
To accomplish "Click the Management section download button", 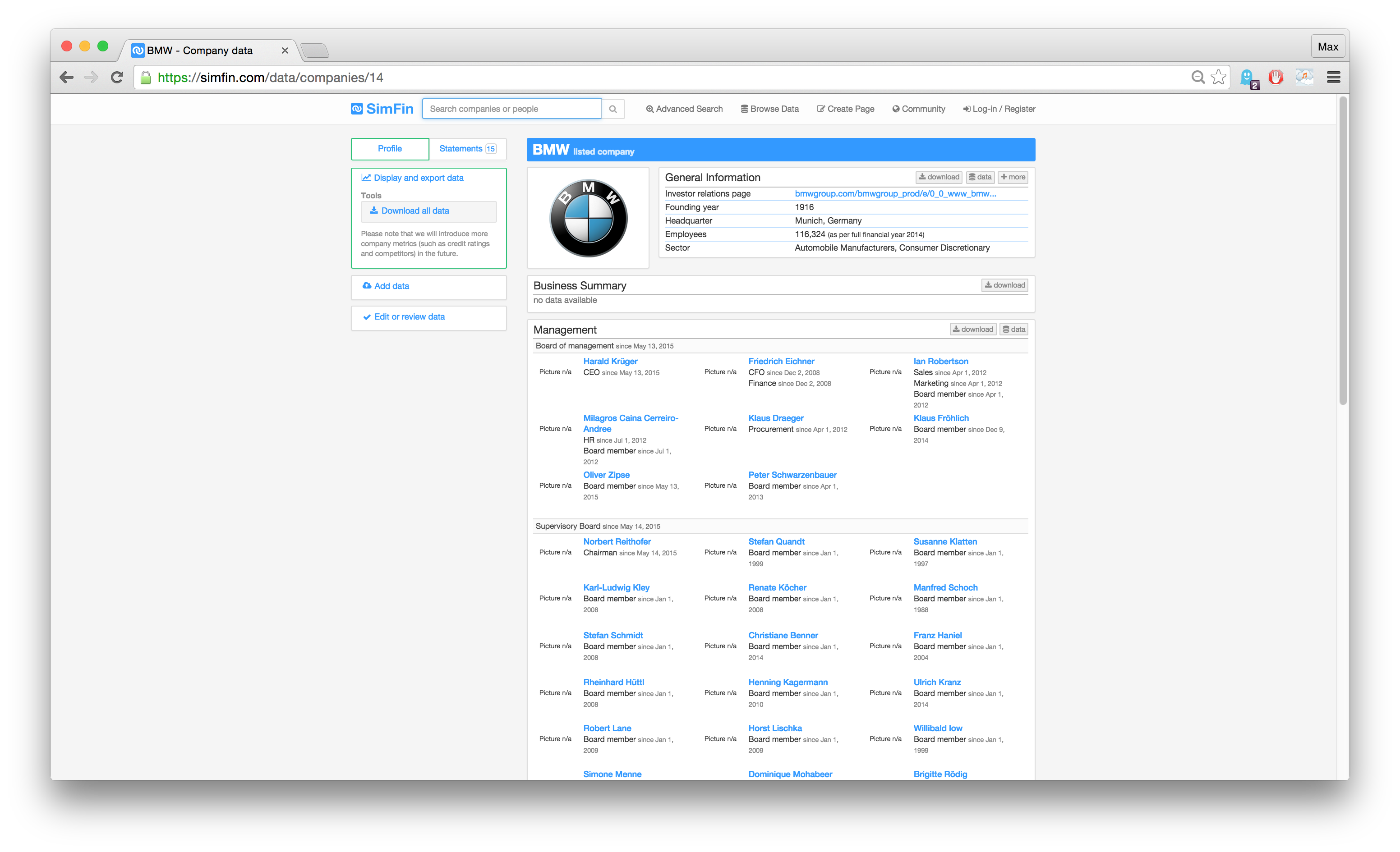I will click(x=973, y=330).
